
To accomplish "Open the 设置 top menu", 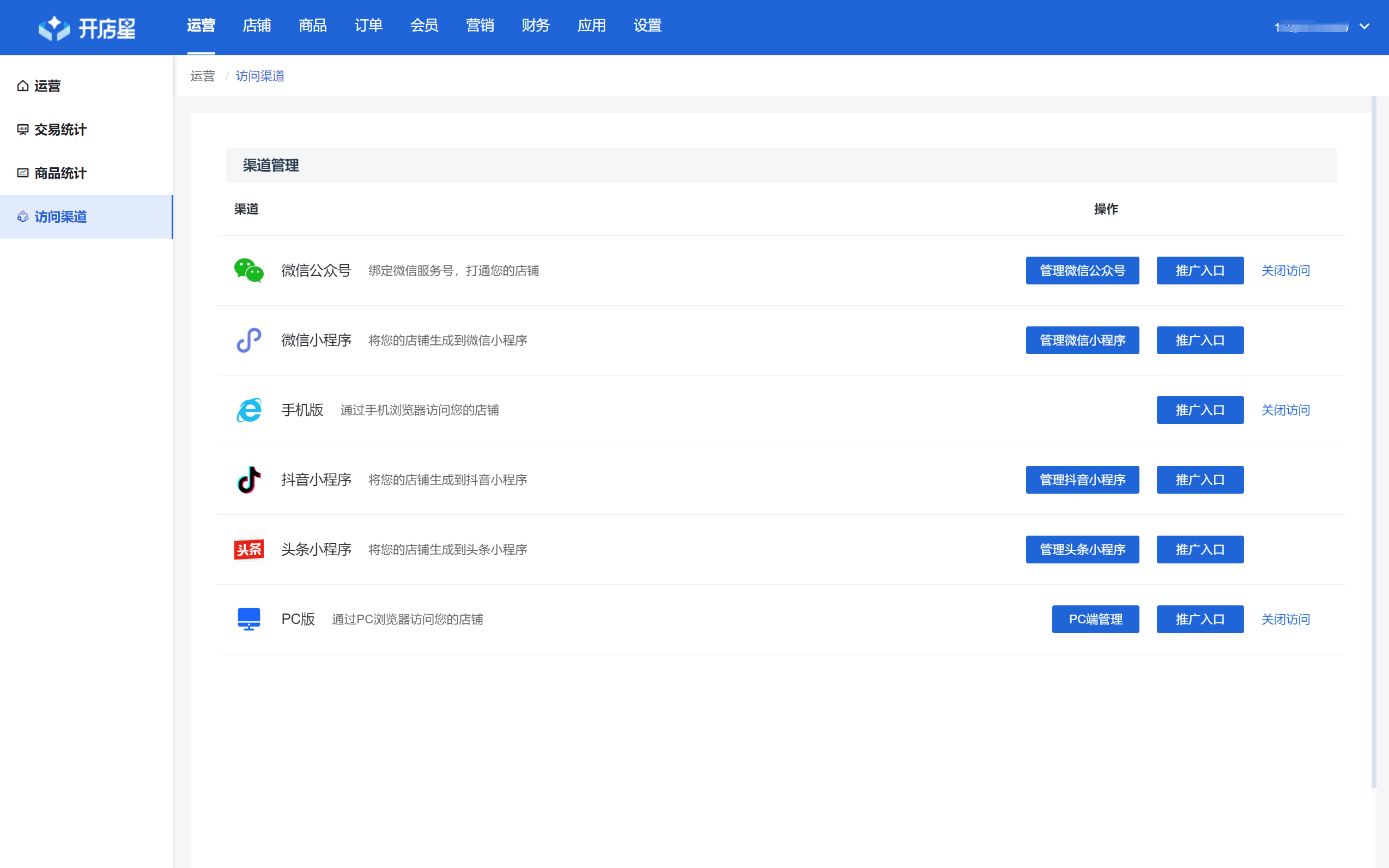I will click(x=647, y=25).
